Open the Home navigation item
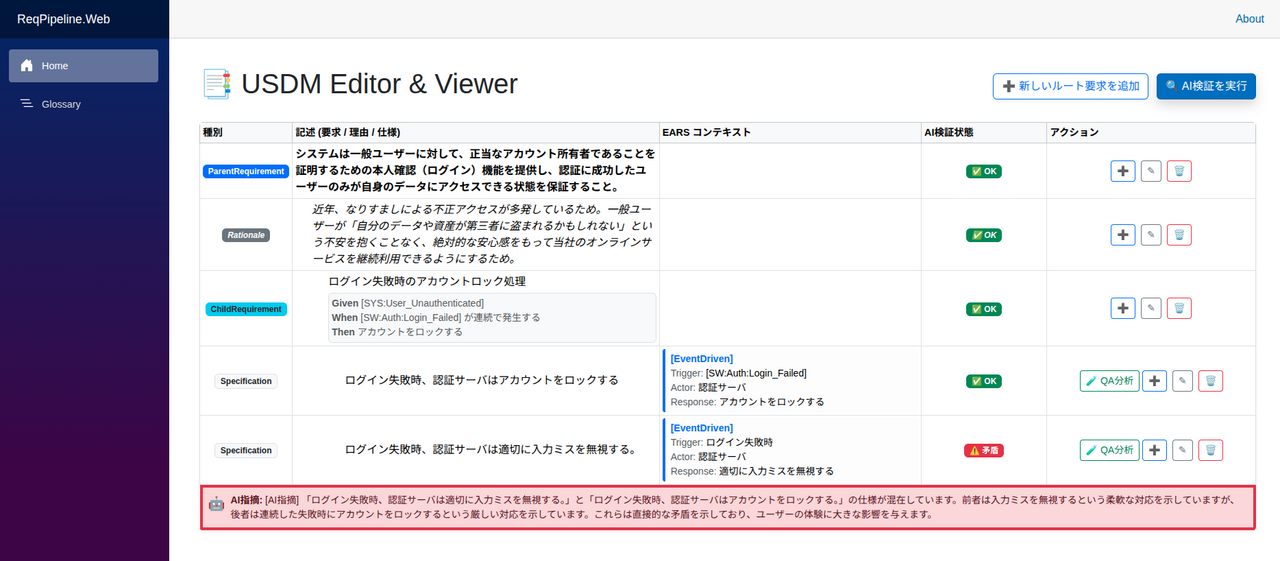Screen dimensions: 1280x561 84,66
